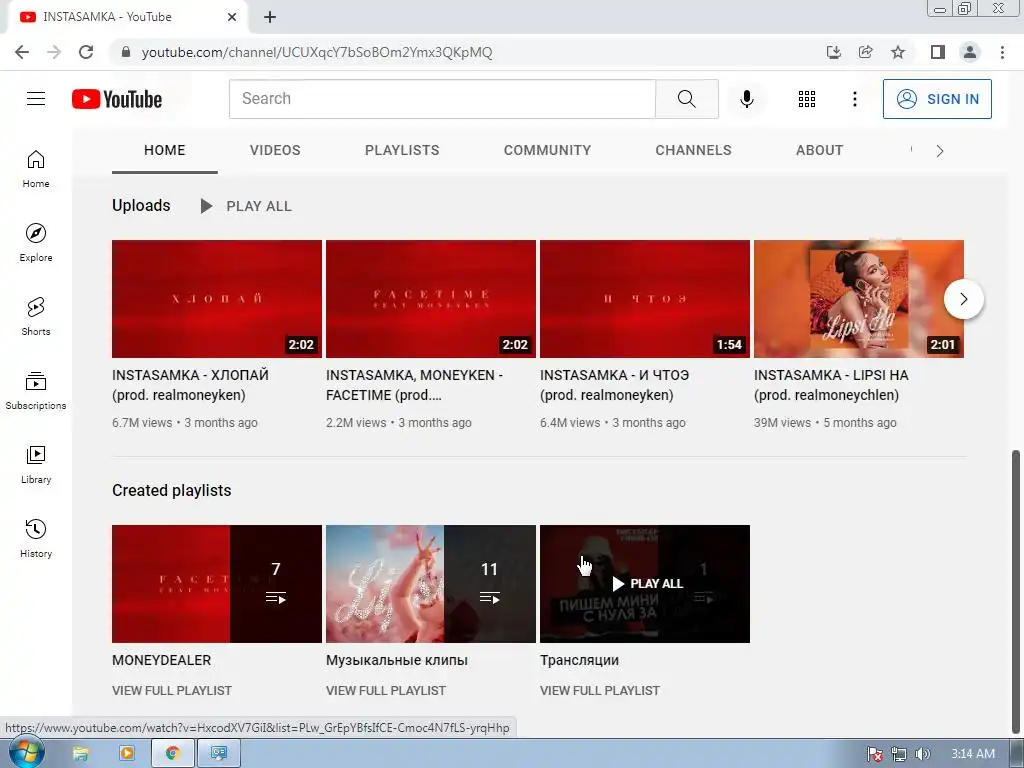Image resolution: width=1024 pixels, height=768 pixels.
Task: Show next uploads with carousel arrow
Action: 963,299
